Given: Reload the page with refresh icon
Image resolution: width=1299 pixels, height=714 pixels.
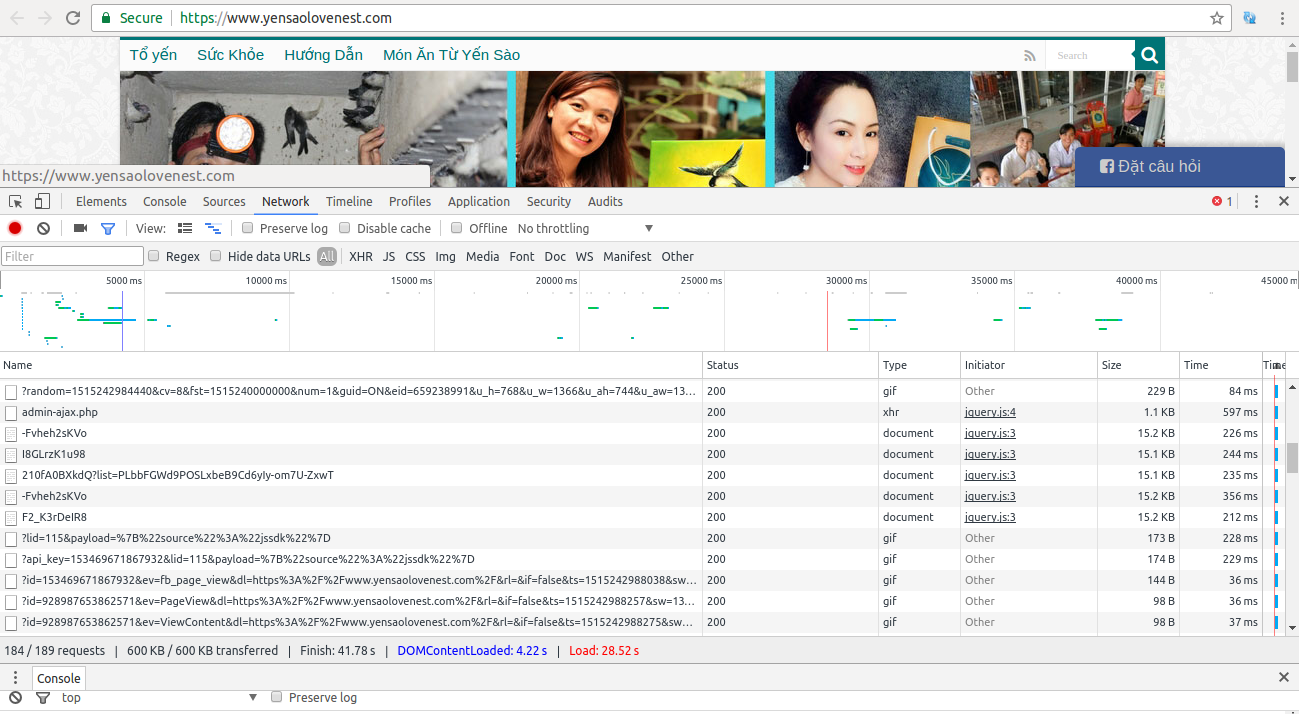Looking at the screenshot, I should coord(73,18).
